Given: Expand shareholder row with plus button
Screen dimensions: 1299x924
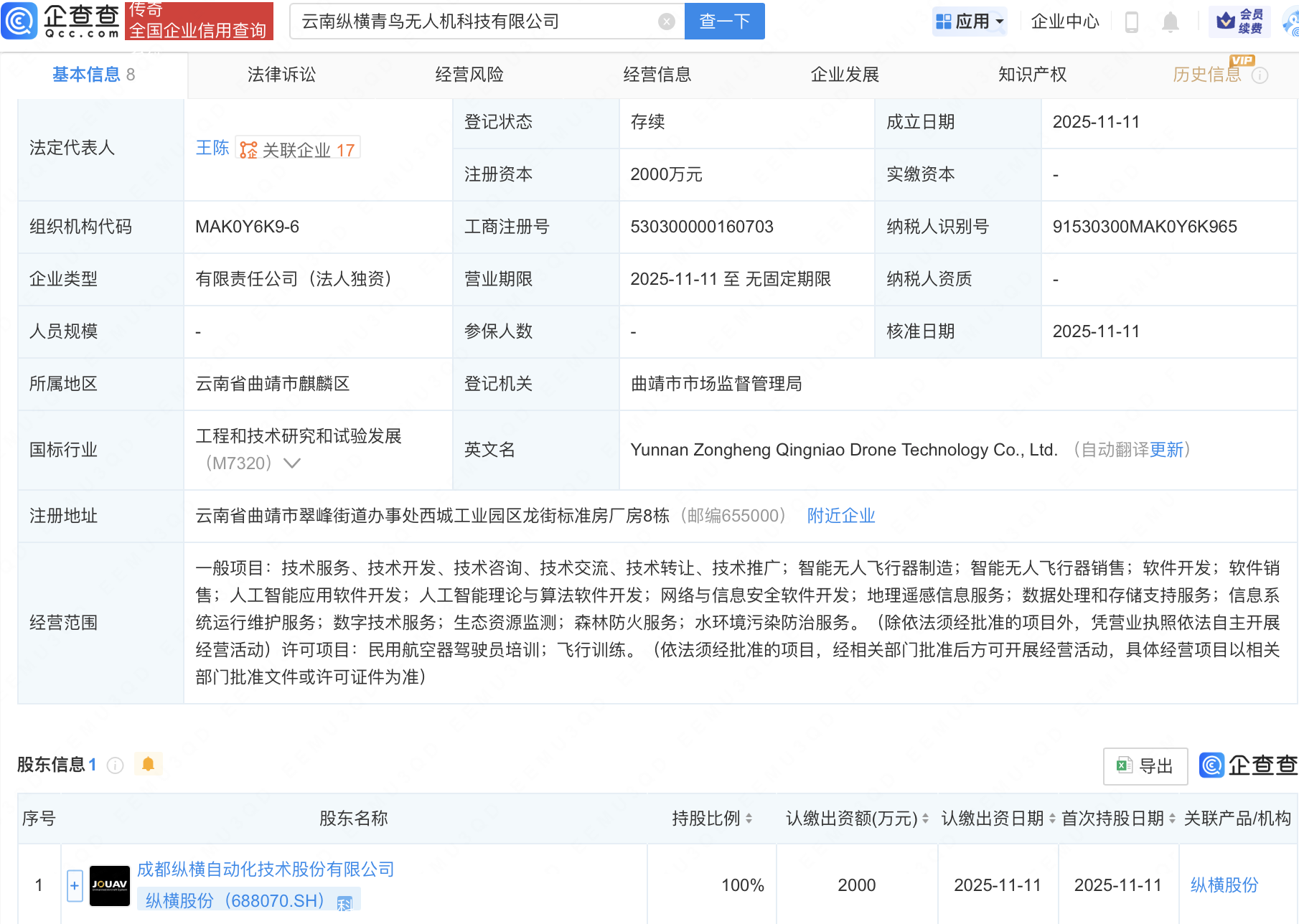Looking at the screenshot, I should [75, 885].
